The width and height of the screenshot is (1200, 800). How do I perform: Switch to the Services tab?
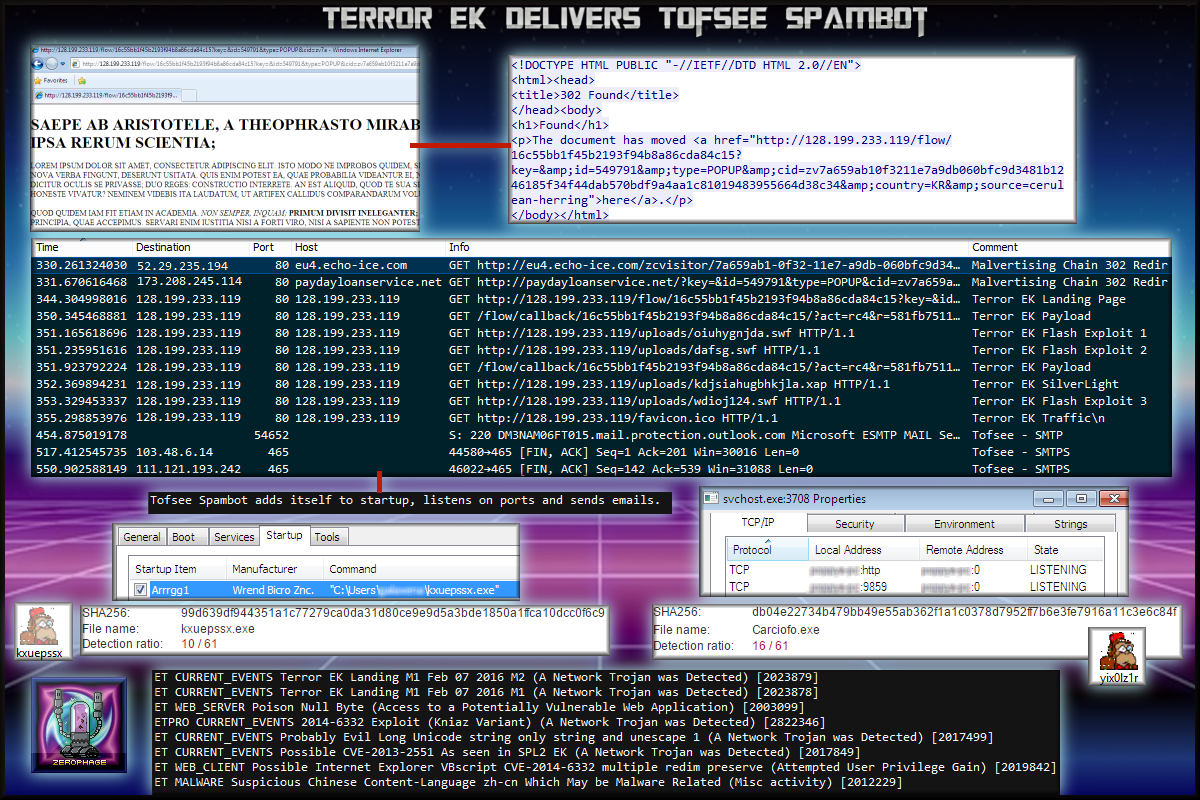[x=234, y=537]
